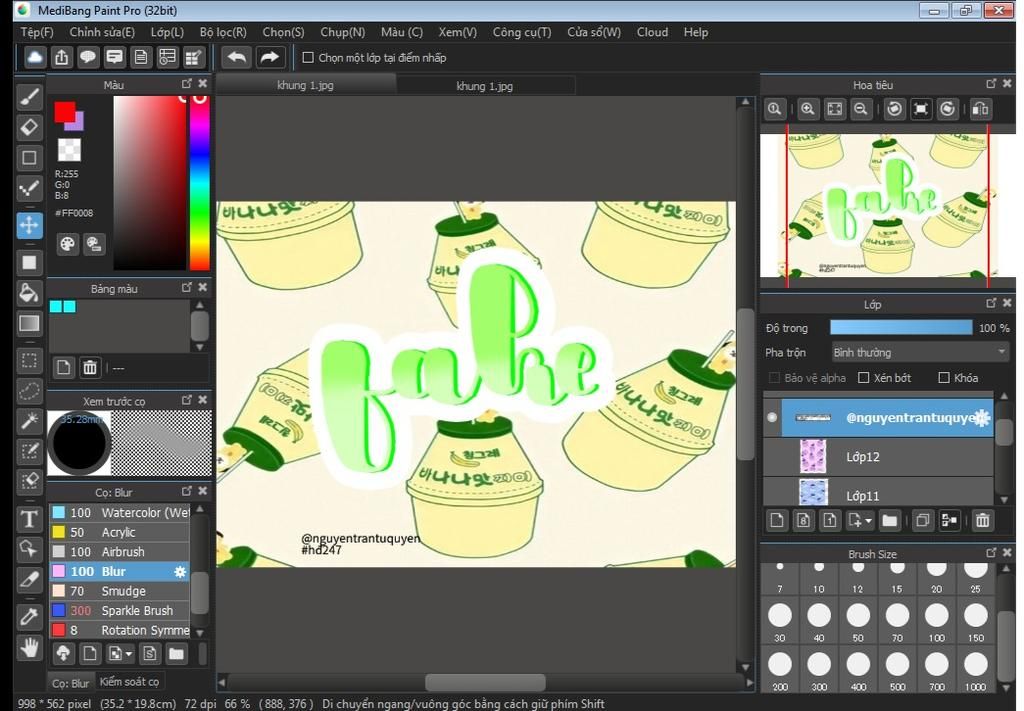1024x711 pixels.
Task: Open the Cửa sổ(W) menu
Action: [594, 32]
